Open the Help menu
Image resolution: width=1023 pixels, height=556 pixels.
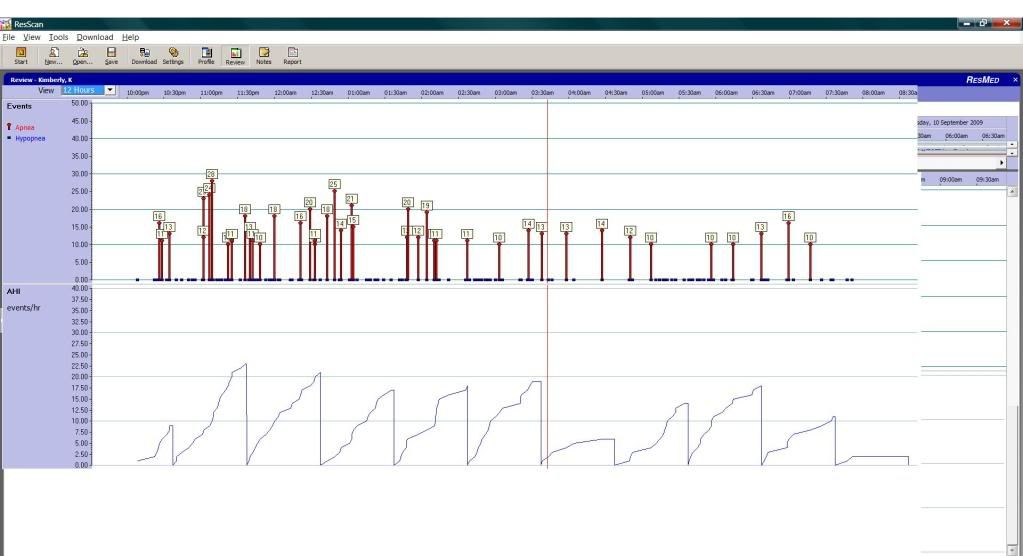[130, 37]
